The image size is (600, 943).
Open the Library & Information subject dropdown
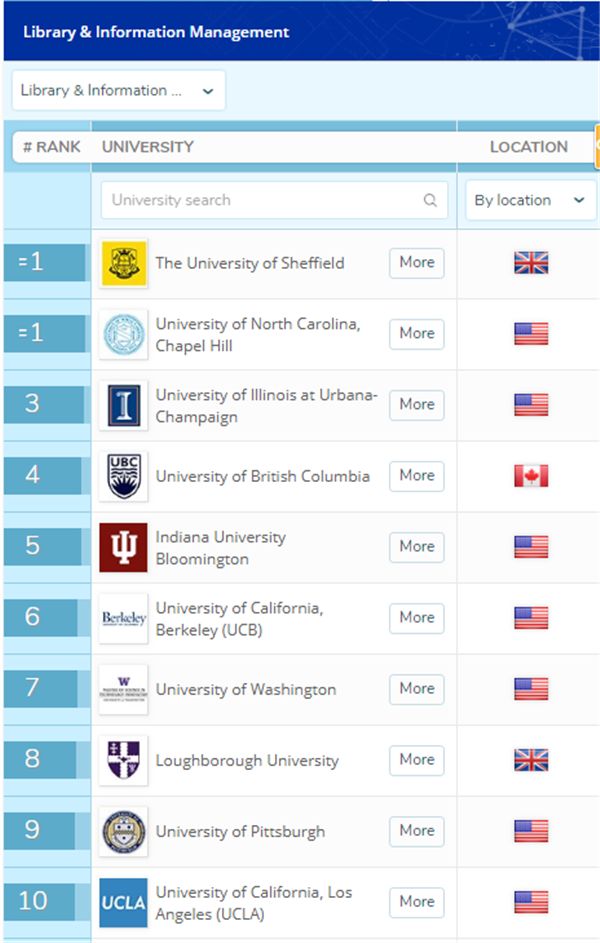[x=118, y=91]
